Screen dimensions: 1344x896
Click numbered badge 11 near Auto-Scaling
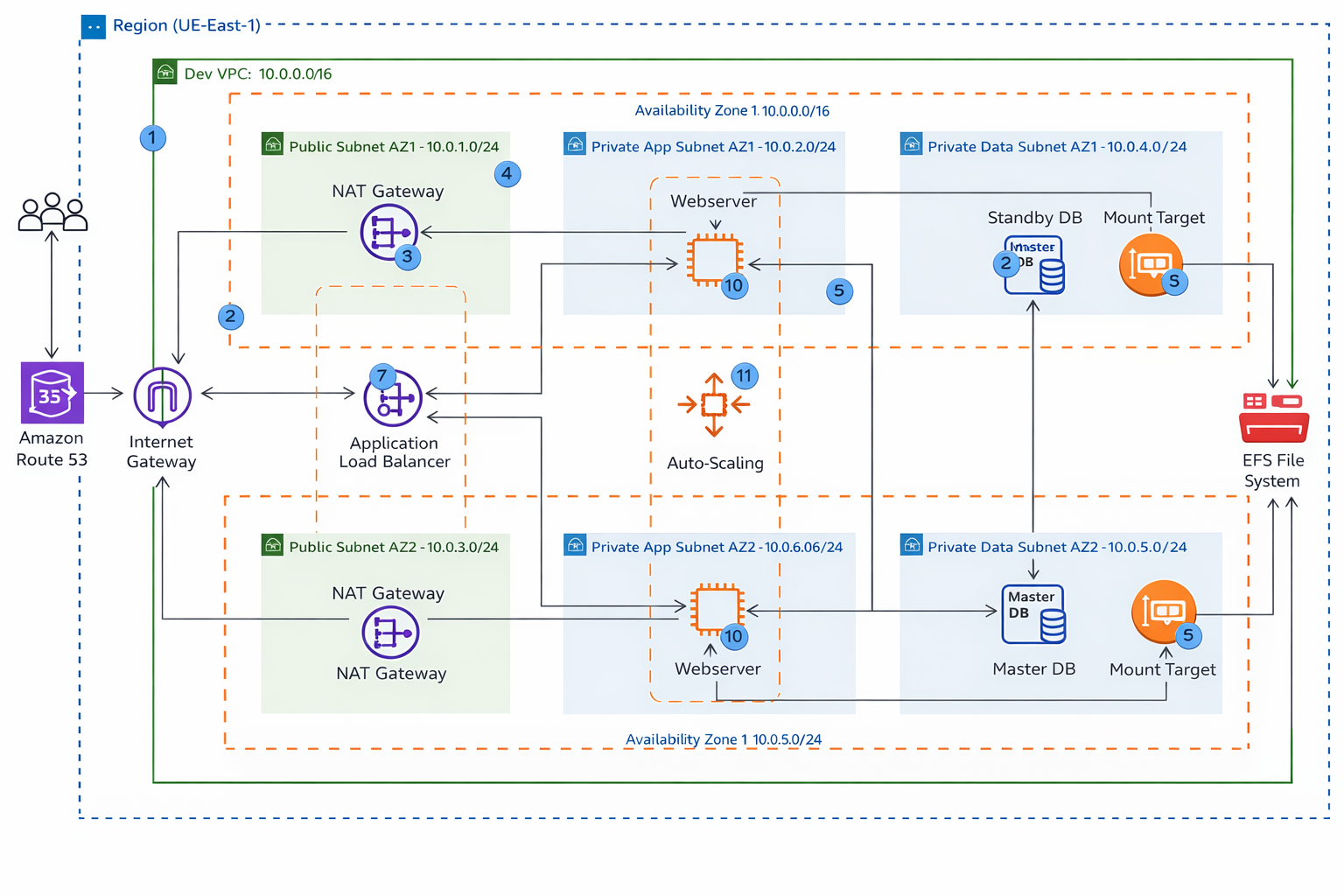[x=743, y=376]
